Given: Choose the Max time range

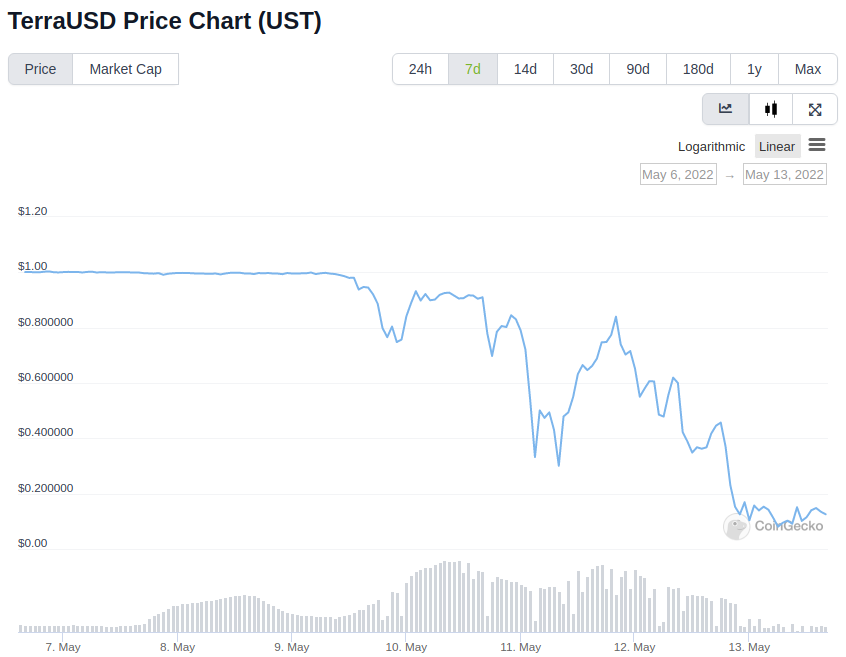Looking at the screenshot, I should [x=808, y=69].
